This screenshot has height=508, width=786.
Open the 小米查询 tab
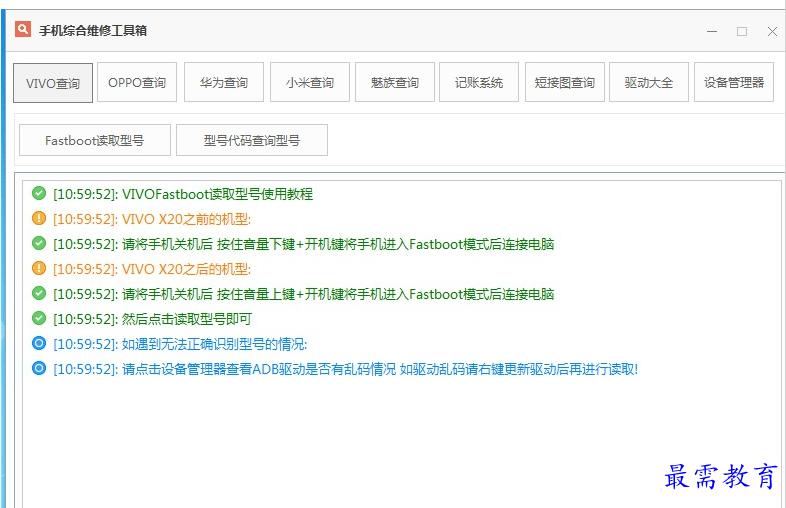pos(310,82)
